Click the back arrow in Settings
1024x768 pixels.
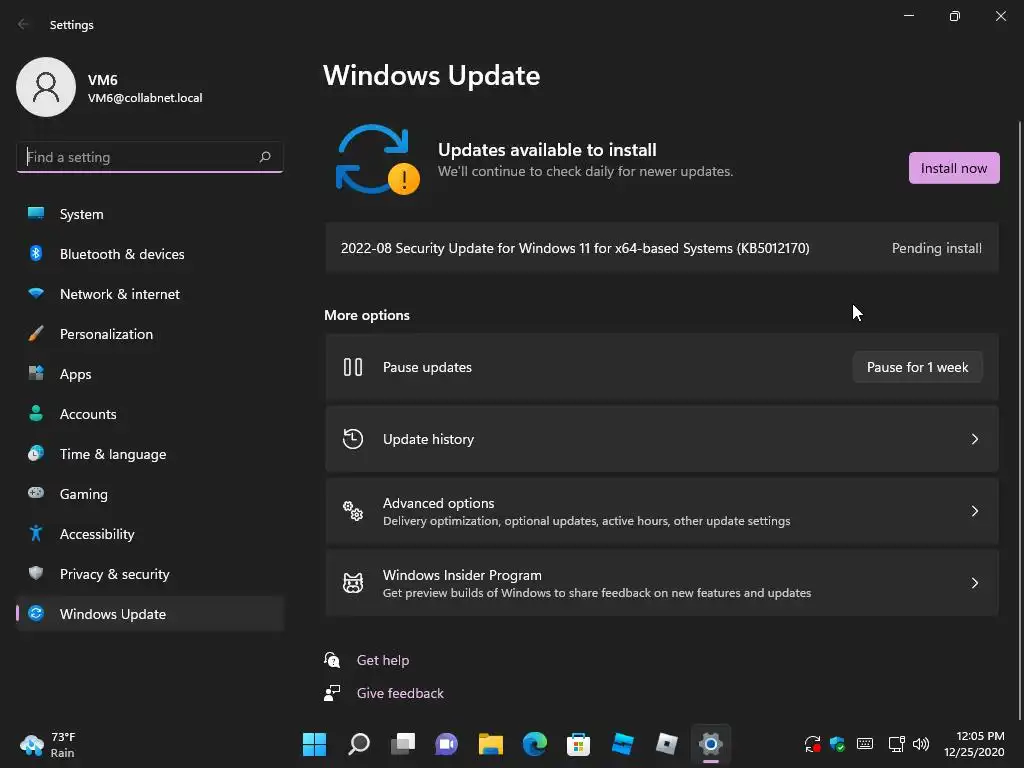(24, 24)
